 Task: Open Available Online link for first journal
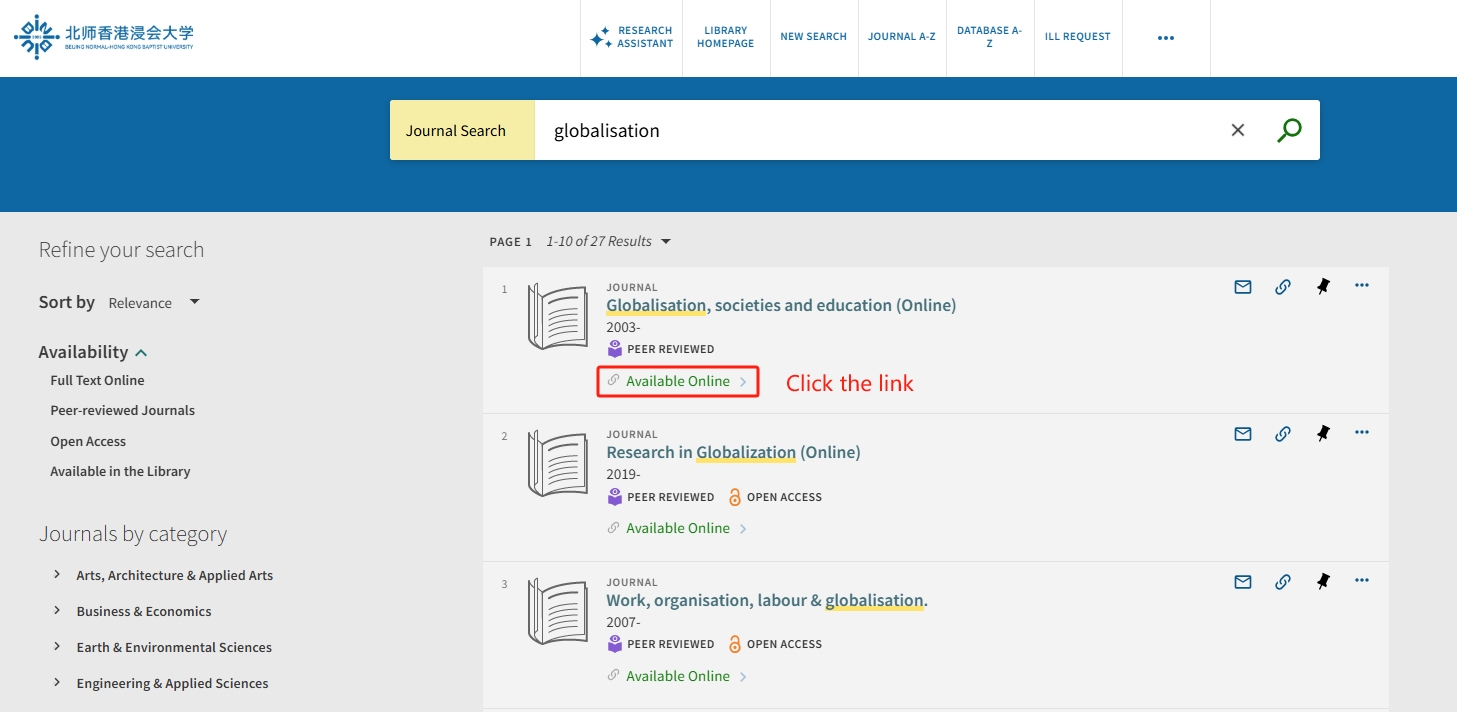[677, 381]
